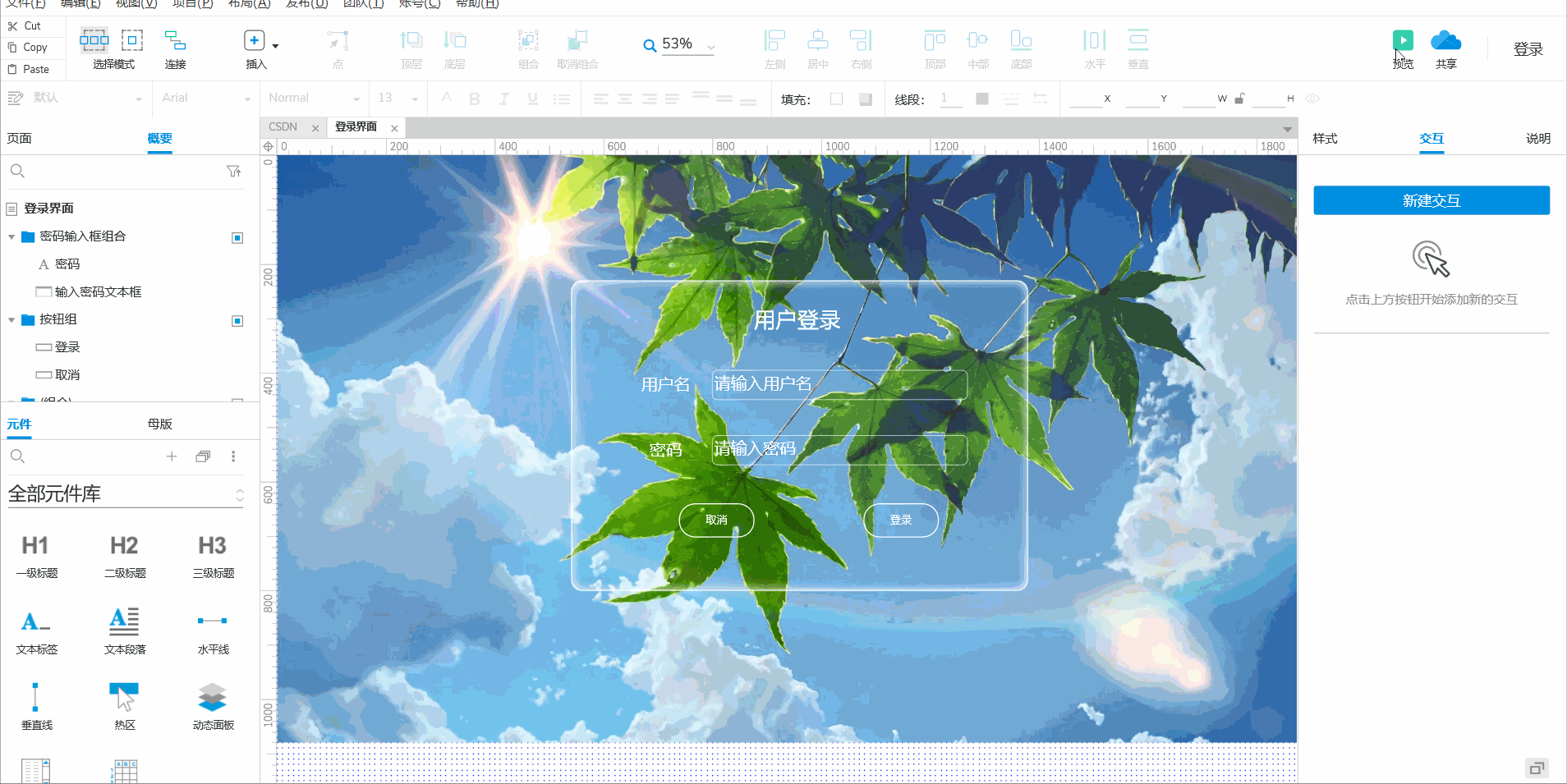Switch to the 样式 style tab

[1325, 138]
